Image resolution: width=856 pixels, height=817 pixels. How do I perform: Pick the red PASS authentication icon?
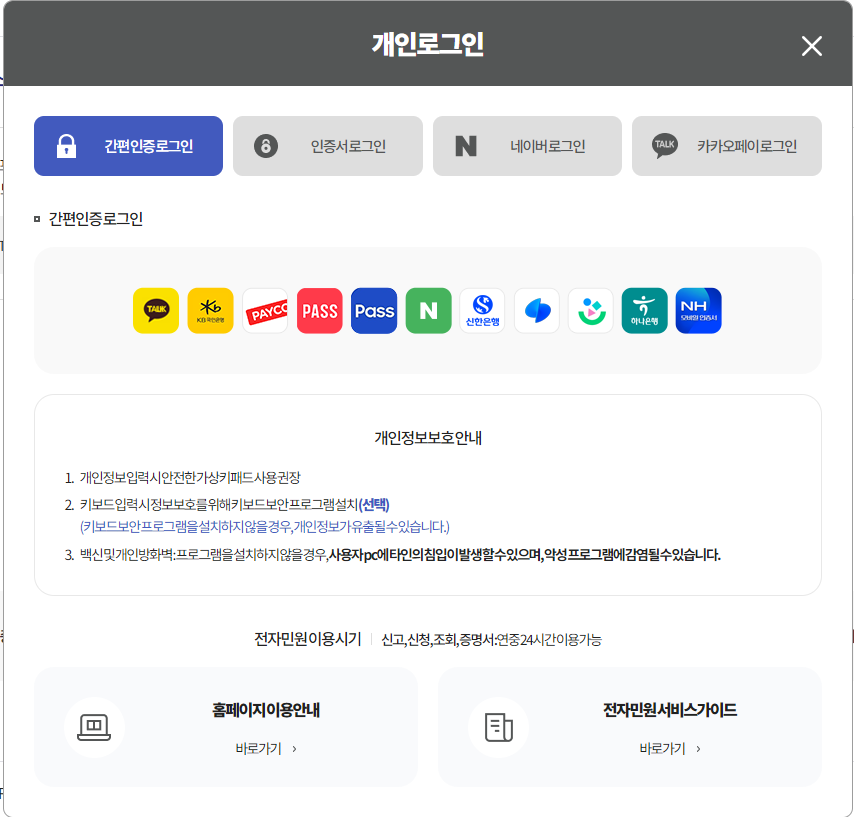(x=319, y=310)
